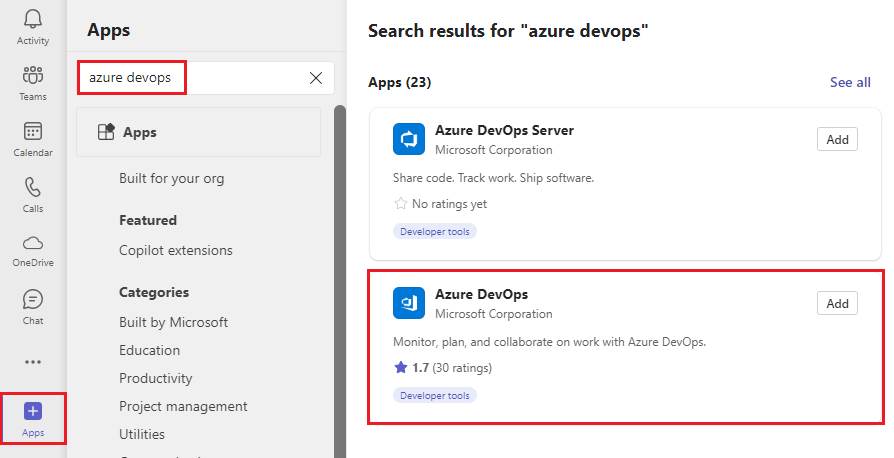This screenshot has width=894, height=458.
Task: Select Copilot extensions
Action: [176, 250]
